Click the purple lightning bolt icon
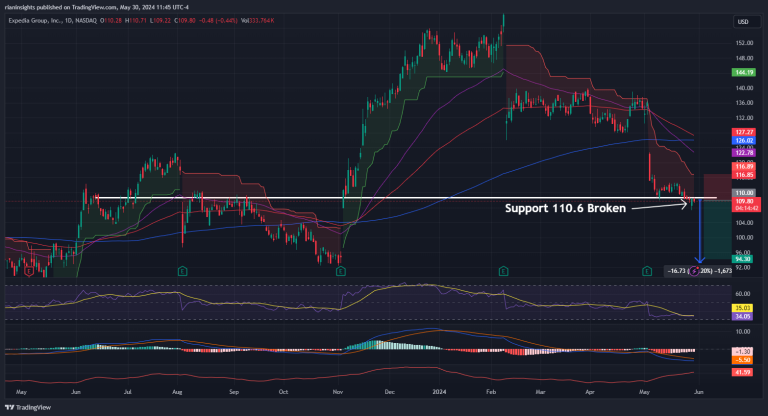Viewport: 768px width, 416px height. [x=692, y=271]
